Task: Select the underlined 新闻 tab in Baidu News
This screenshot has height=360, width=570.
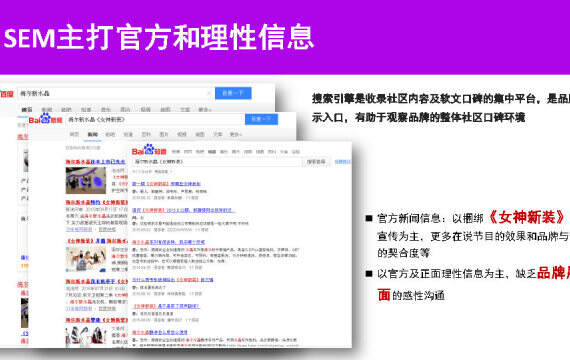Action: tap(93, 135)
